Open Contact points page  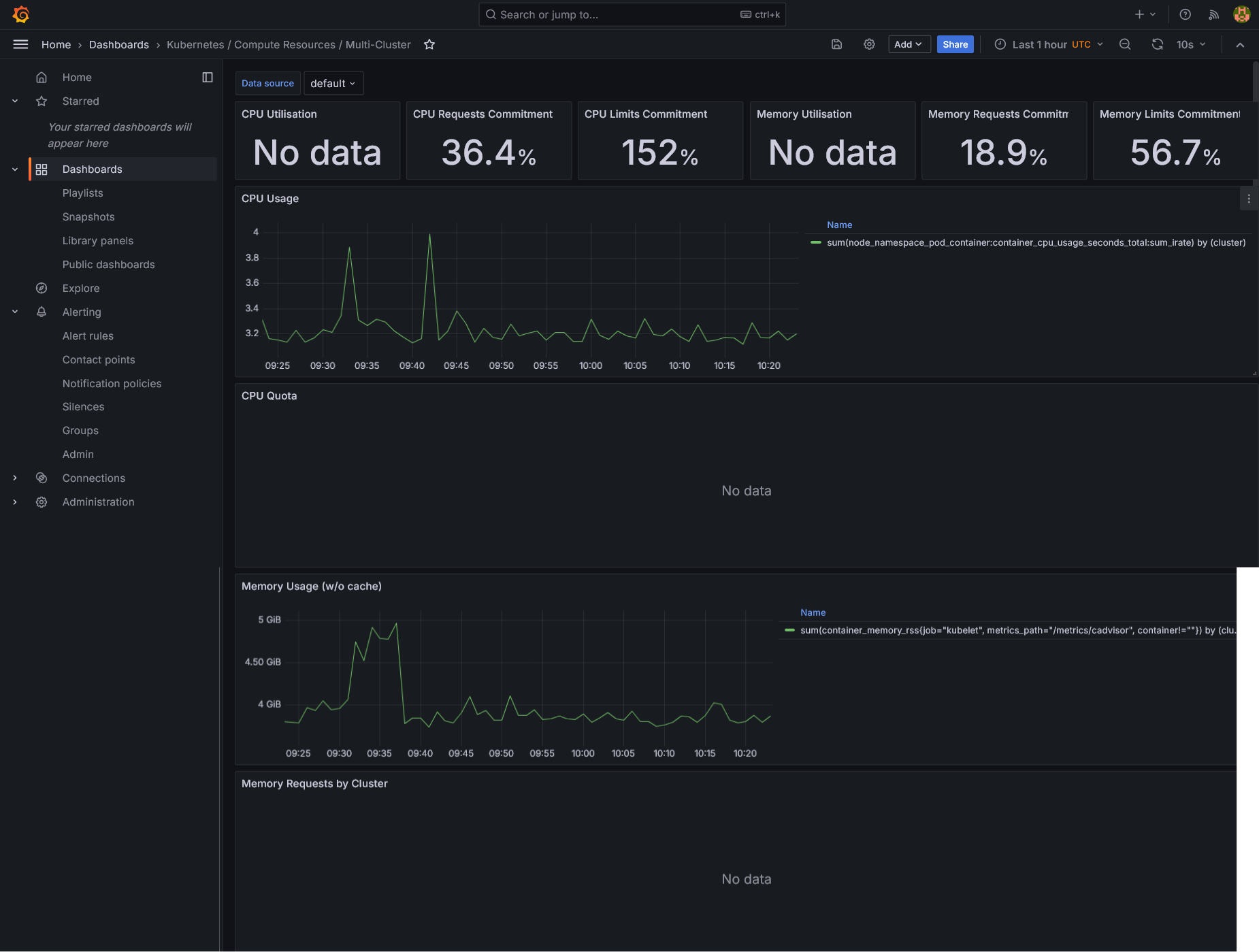click(x=99, y=360)
